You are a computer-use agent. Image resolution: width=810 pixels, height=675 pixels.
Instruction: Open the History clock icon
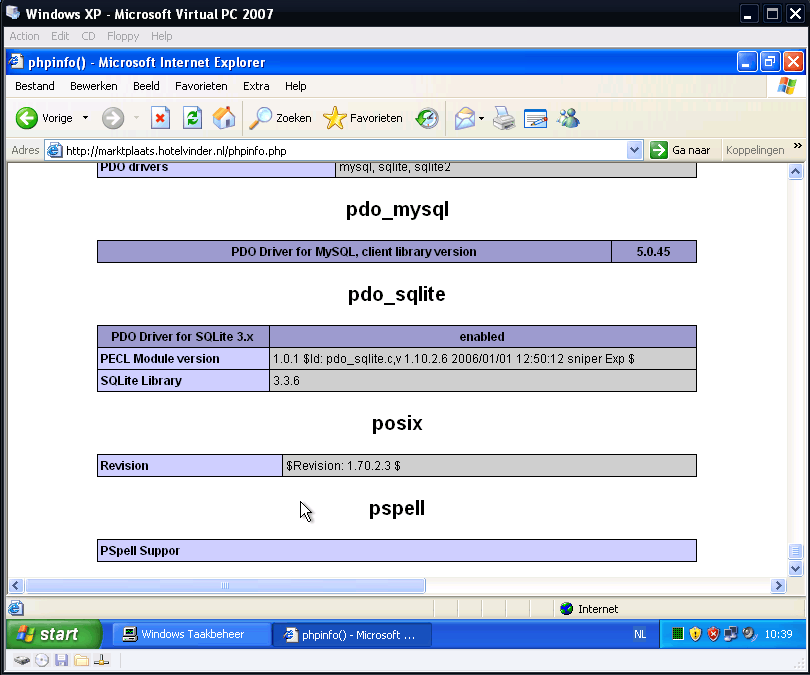[427, 118]
